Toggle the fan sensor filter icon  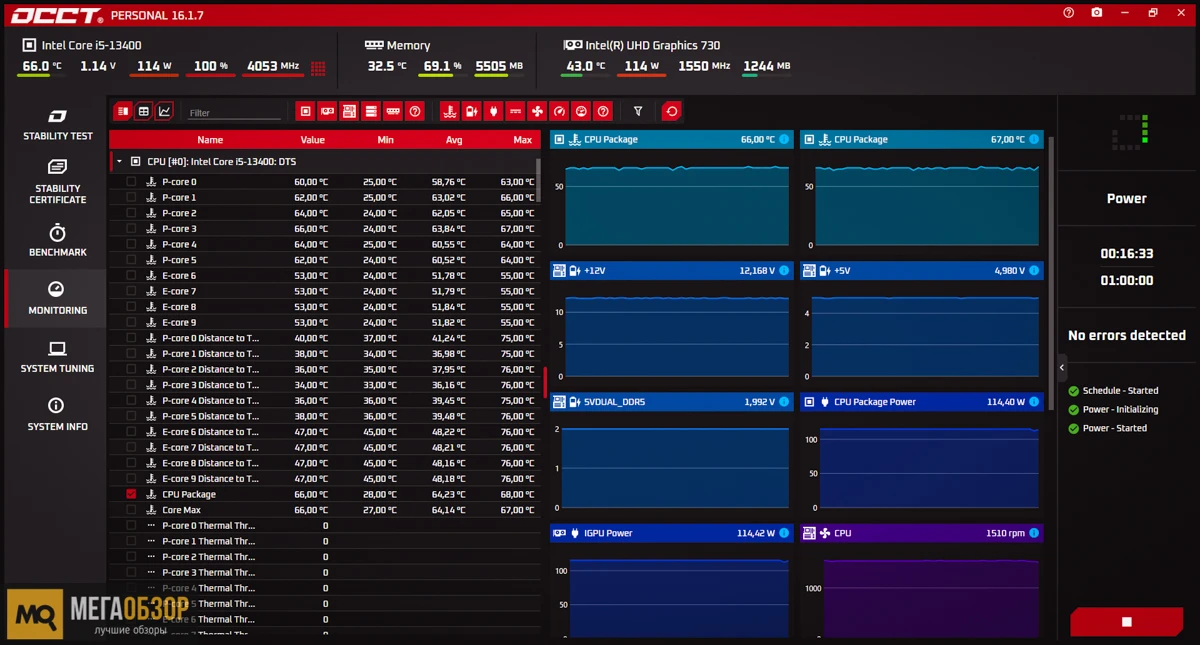(537, 111)
